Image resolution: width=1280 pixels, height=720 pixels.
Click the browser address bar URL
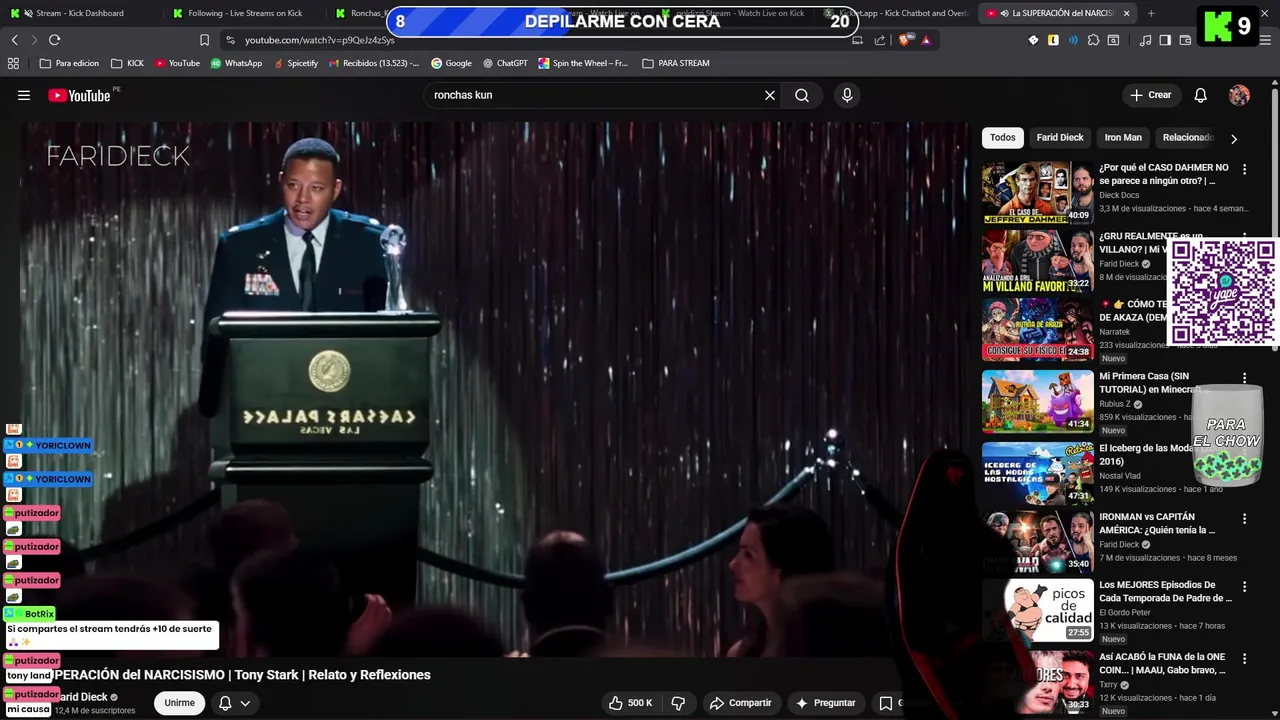320,40
